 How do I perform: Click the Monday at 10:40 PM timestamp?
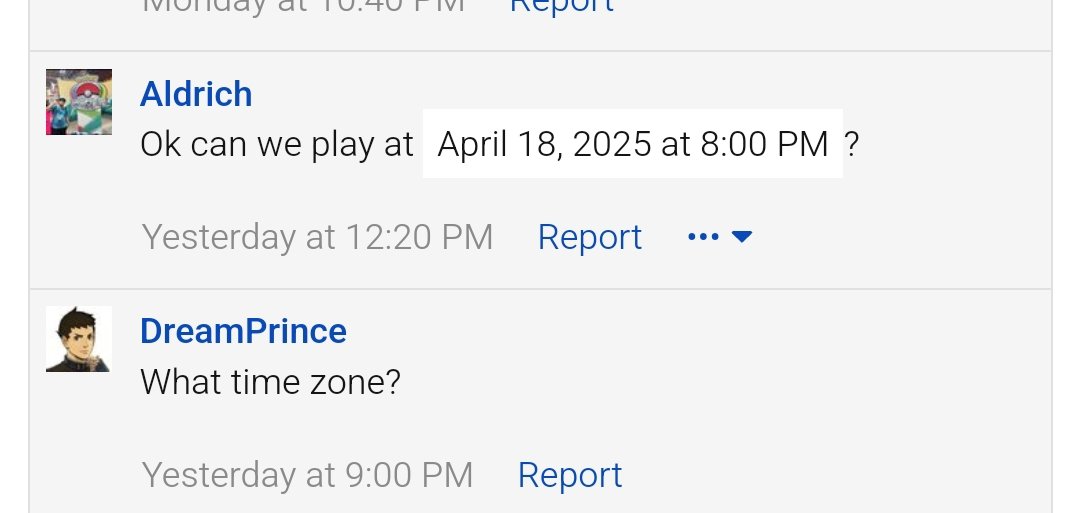[303, 6]
